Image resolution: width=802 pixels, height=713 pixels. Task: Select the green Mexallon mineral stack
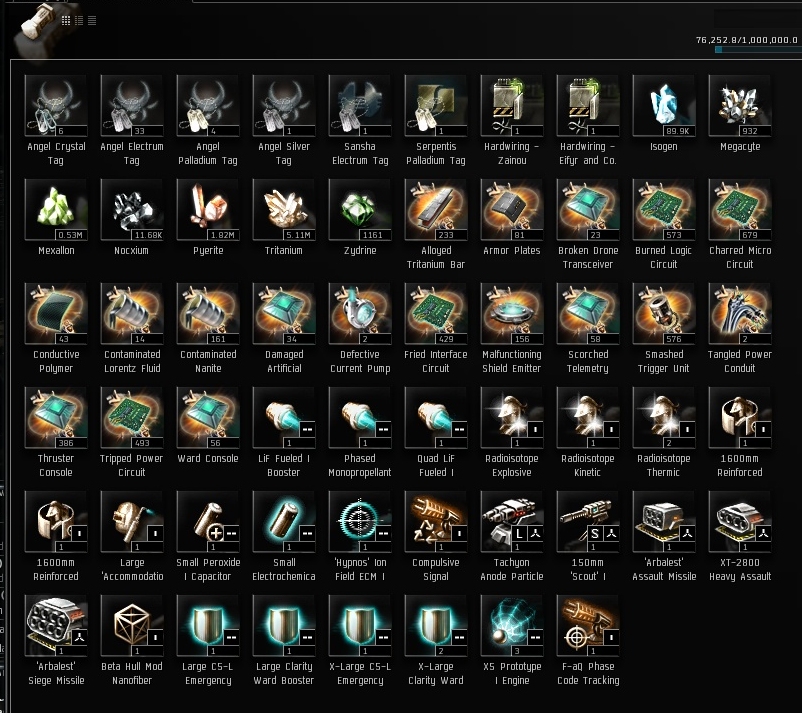pos(56,210)
